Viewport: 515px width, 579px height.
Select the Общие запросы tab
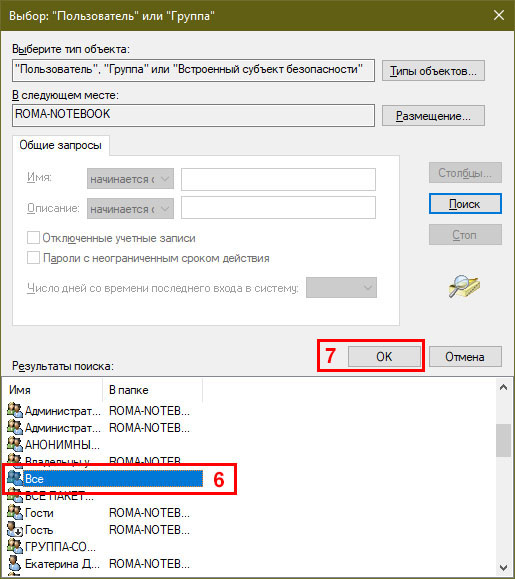(x=61, y=145)
